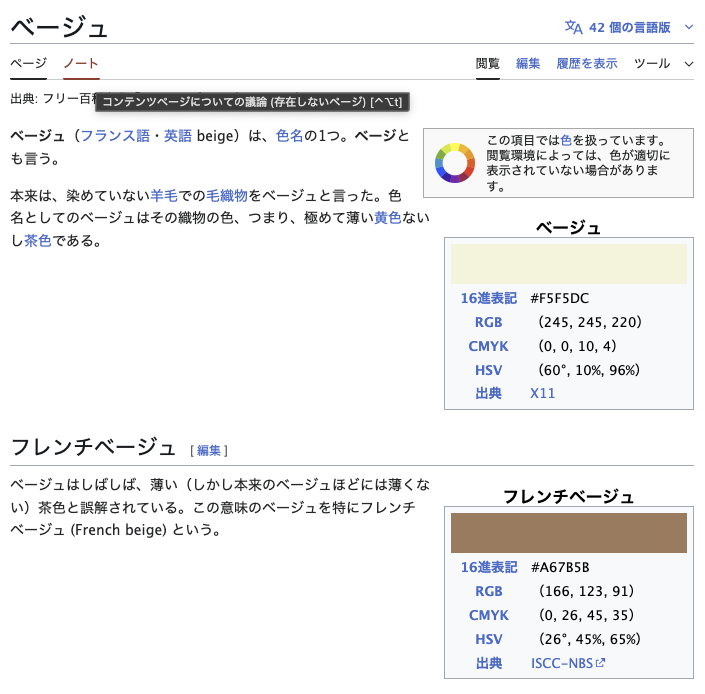Open the ISCC-NBS external link
The width and height of the screenshot is (705, 694).
pos(568,663)
